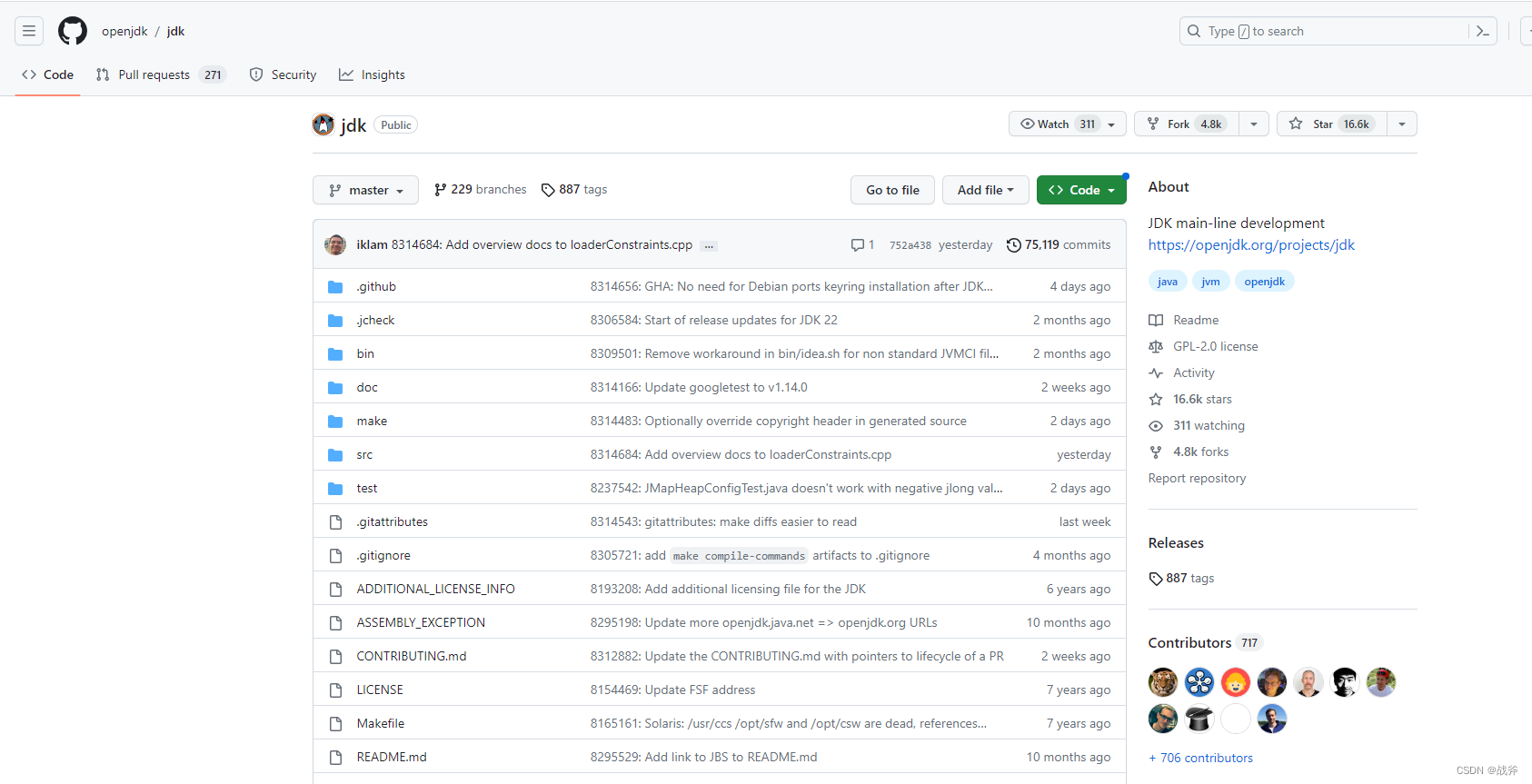The width and height of the screenshot is (1532, 784).
Task: Click iklam's commit author avatar
Action: (x=335, y=244)
